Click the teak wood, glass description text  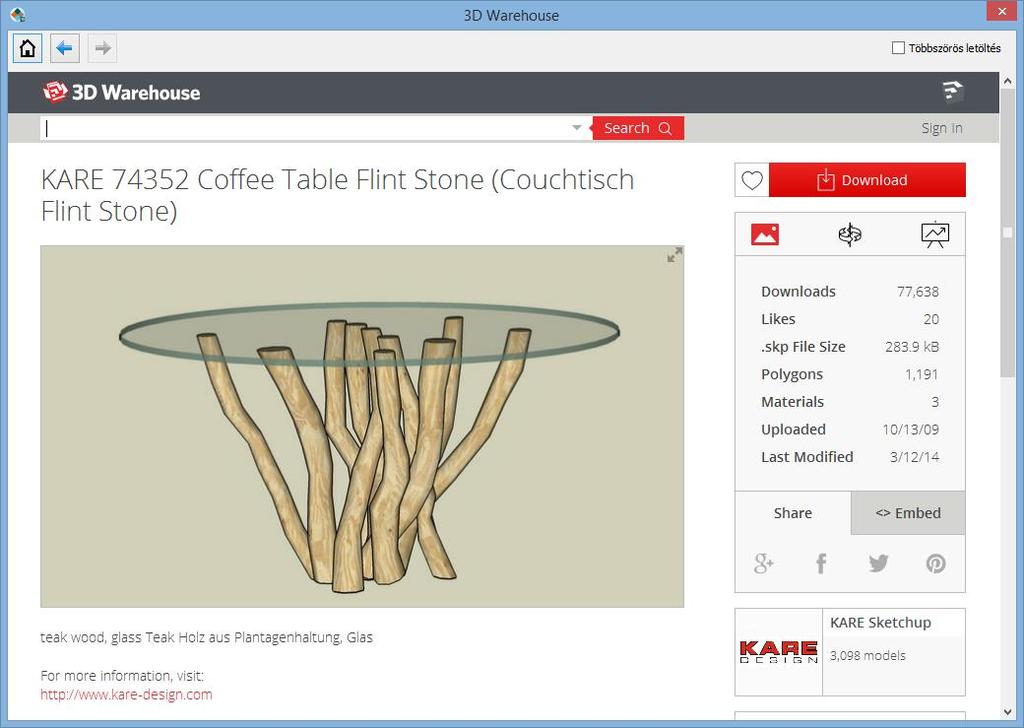(x=206, y=637)
